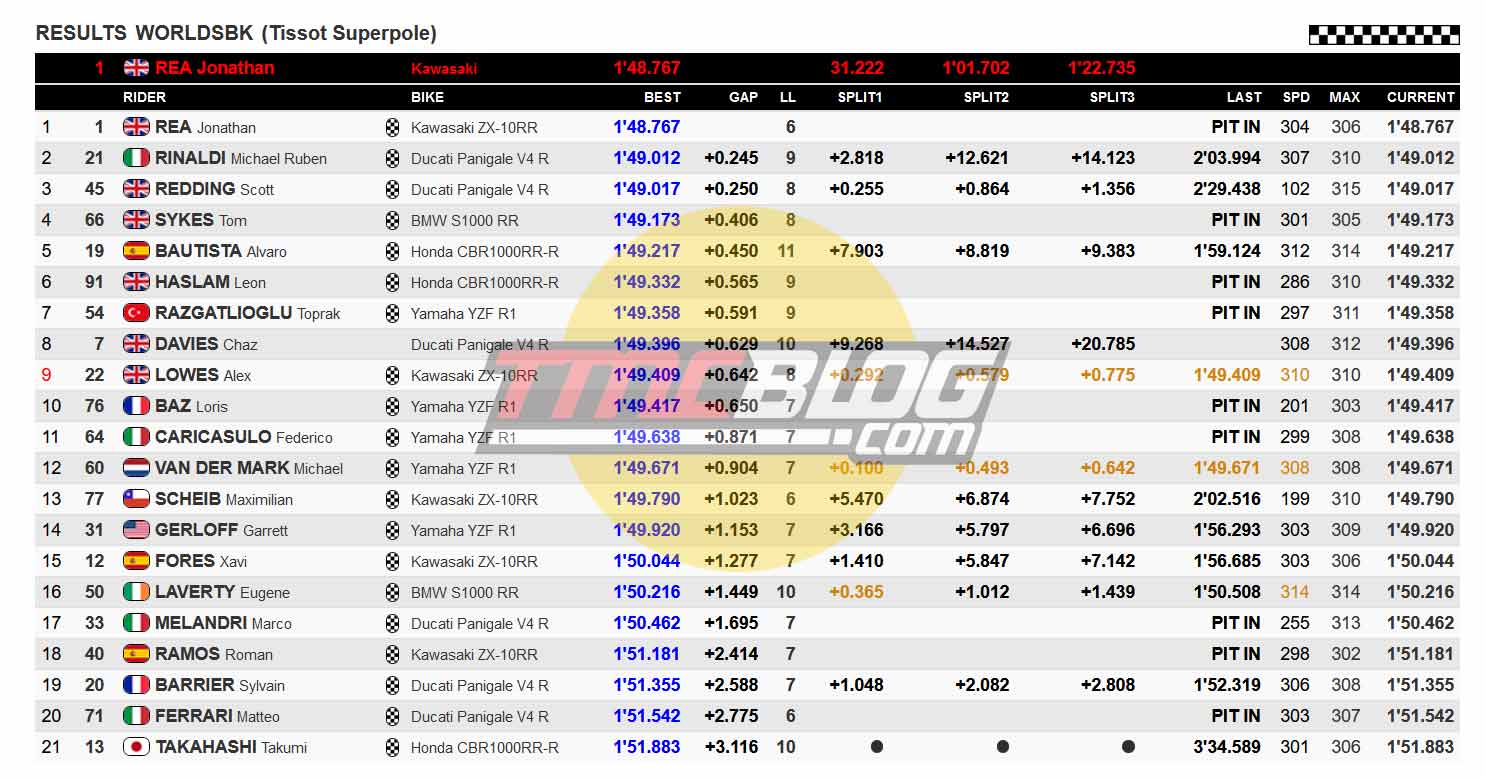The height and width of the screenshot is (778, 1486).
Task: Click the split value "+14.123" in RINALDI's row
Action: [1103, 158]
